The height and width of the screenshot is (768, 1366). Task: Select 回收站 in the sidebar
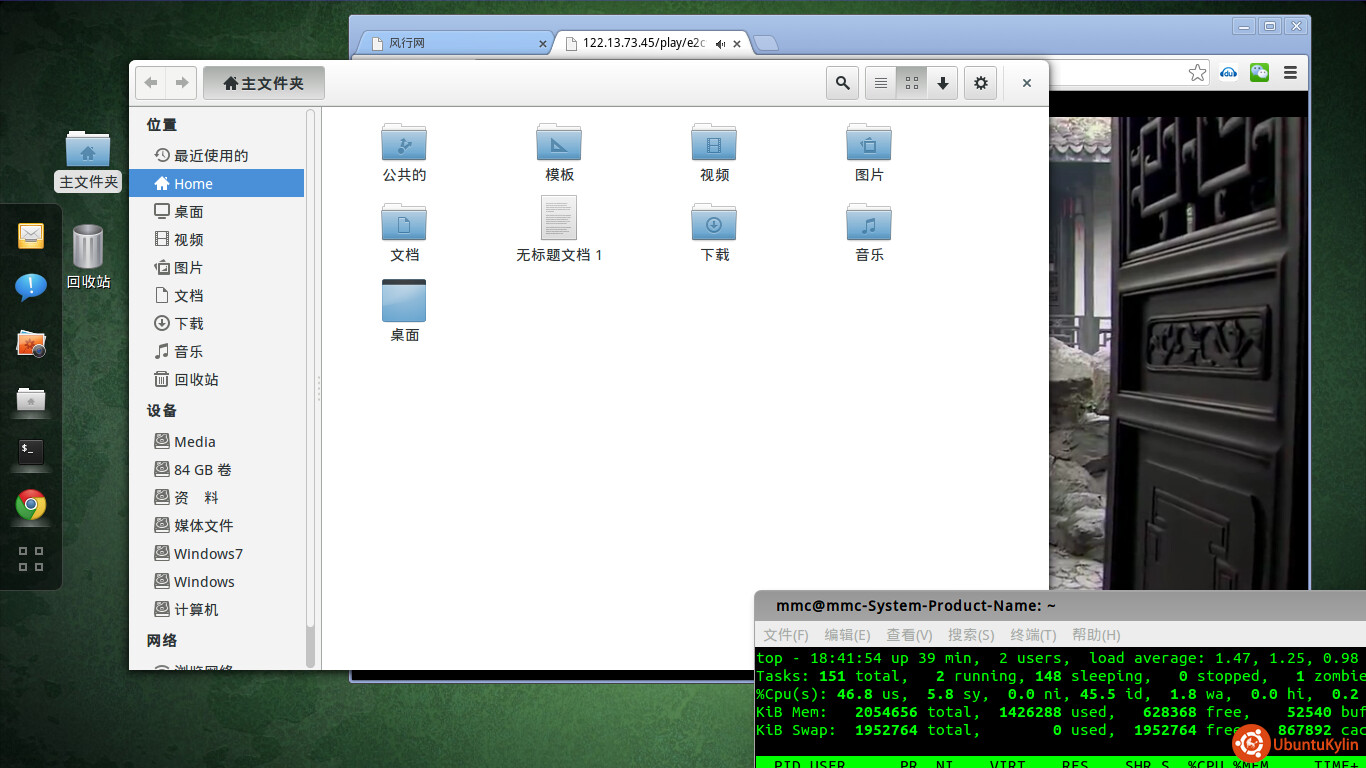coord(196,380)
